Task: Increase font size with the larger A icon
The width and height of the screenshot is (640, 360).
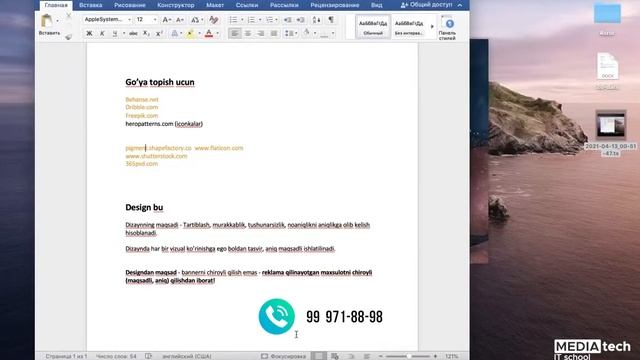Action: coord(167,20)
